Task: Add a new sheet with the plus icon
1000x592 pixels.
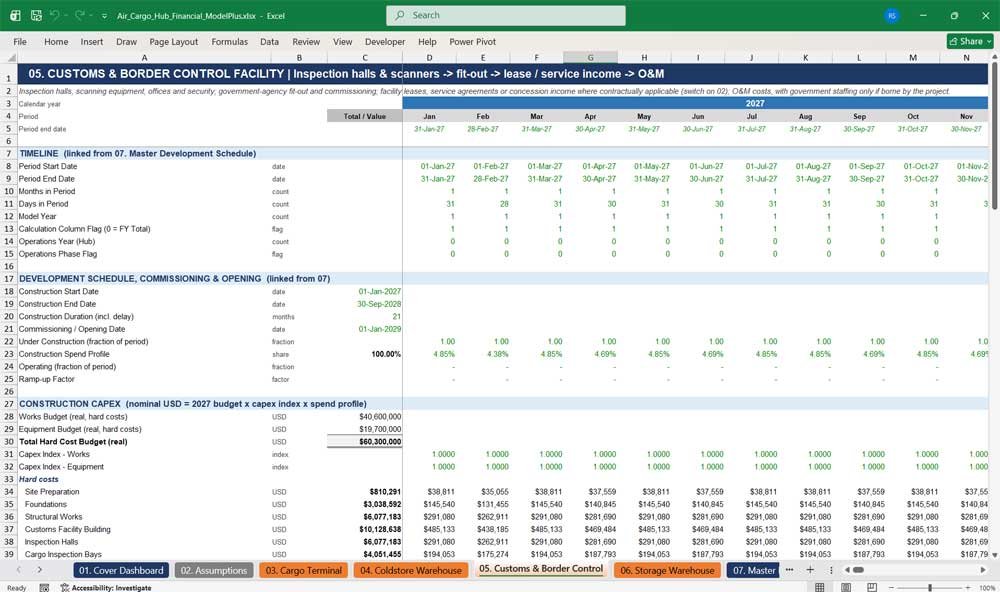Action: (x=810, y=570)
